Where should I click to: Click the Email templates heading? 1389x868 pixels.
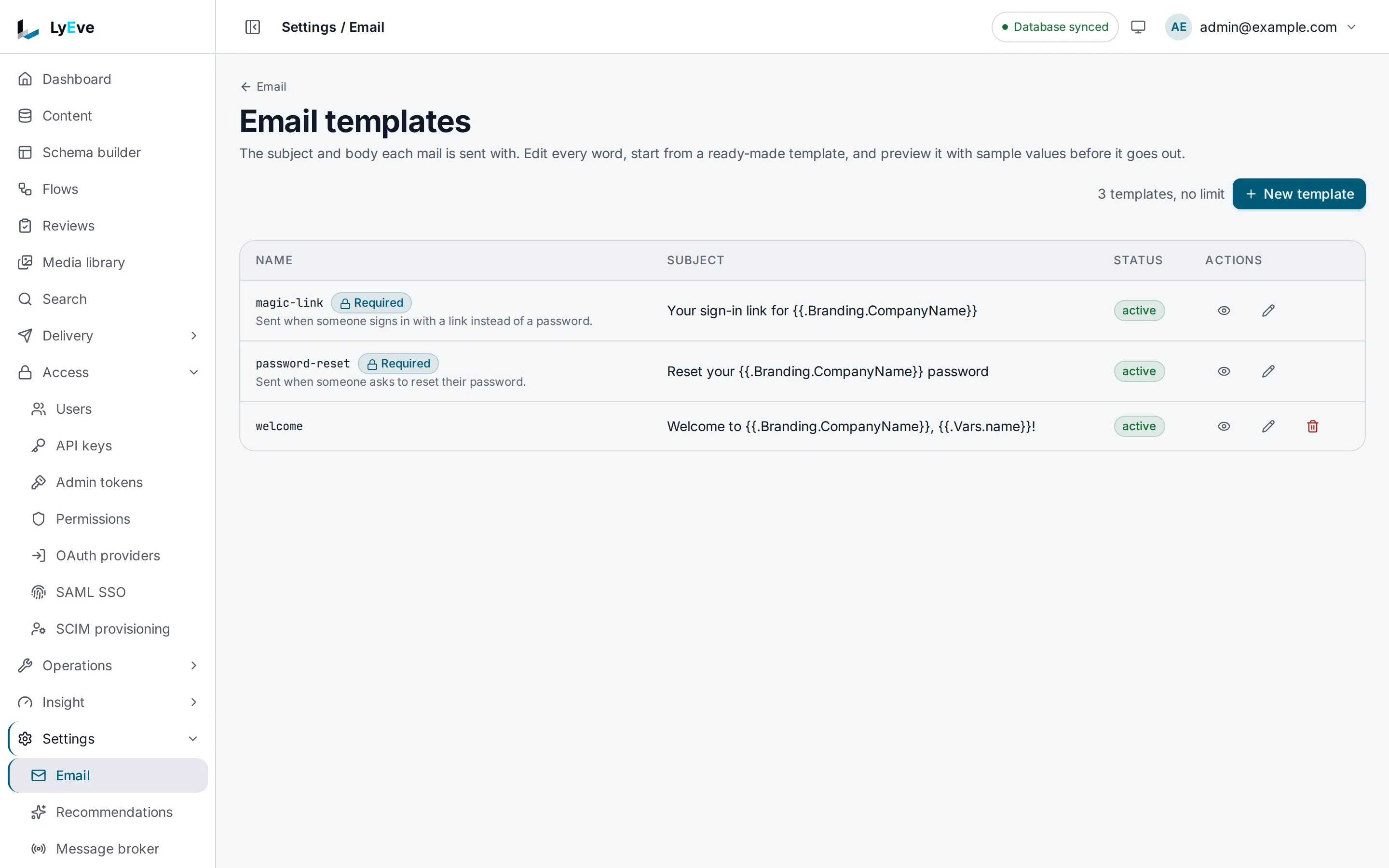355,121
